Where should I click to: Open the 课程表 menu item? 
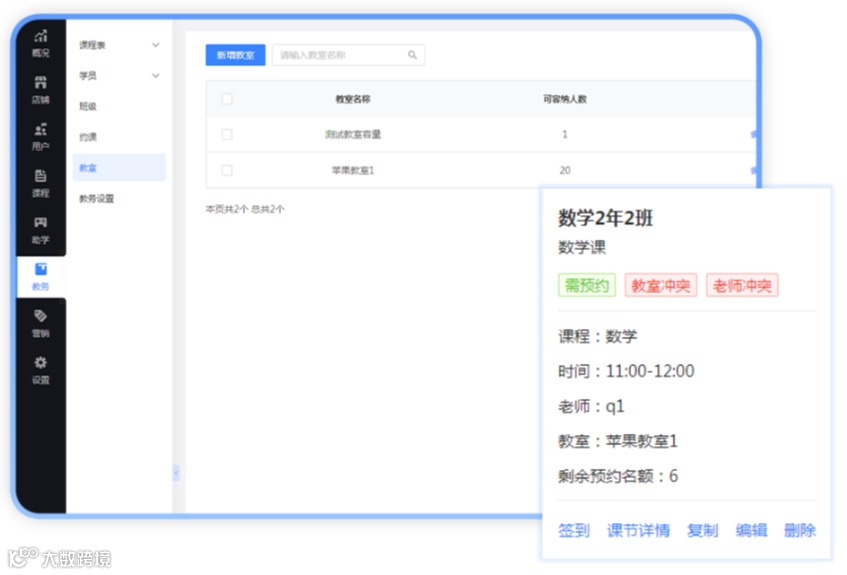tap(92, 45)
